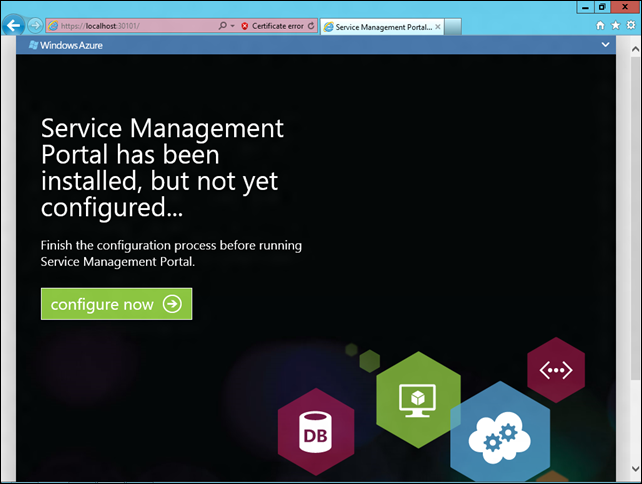Open Favorites with the star icon
This screenshot has width=642, height=484.
coord(615,25)
